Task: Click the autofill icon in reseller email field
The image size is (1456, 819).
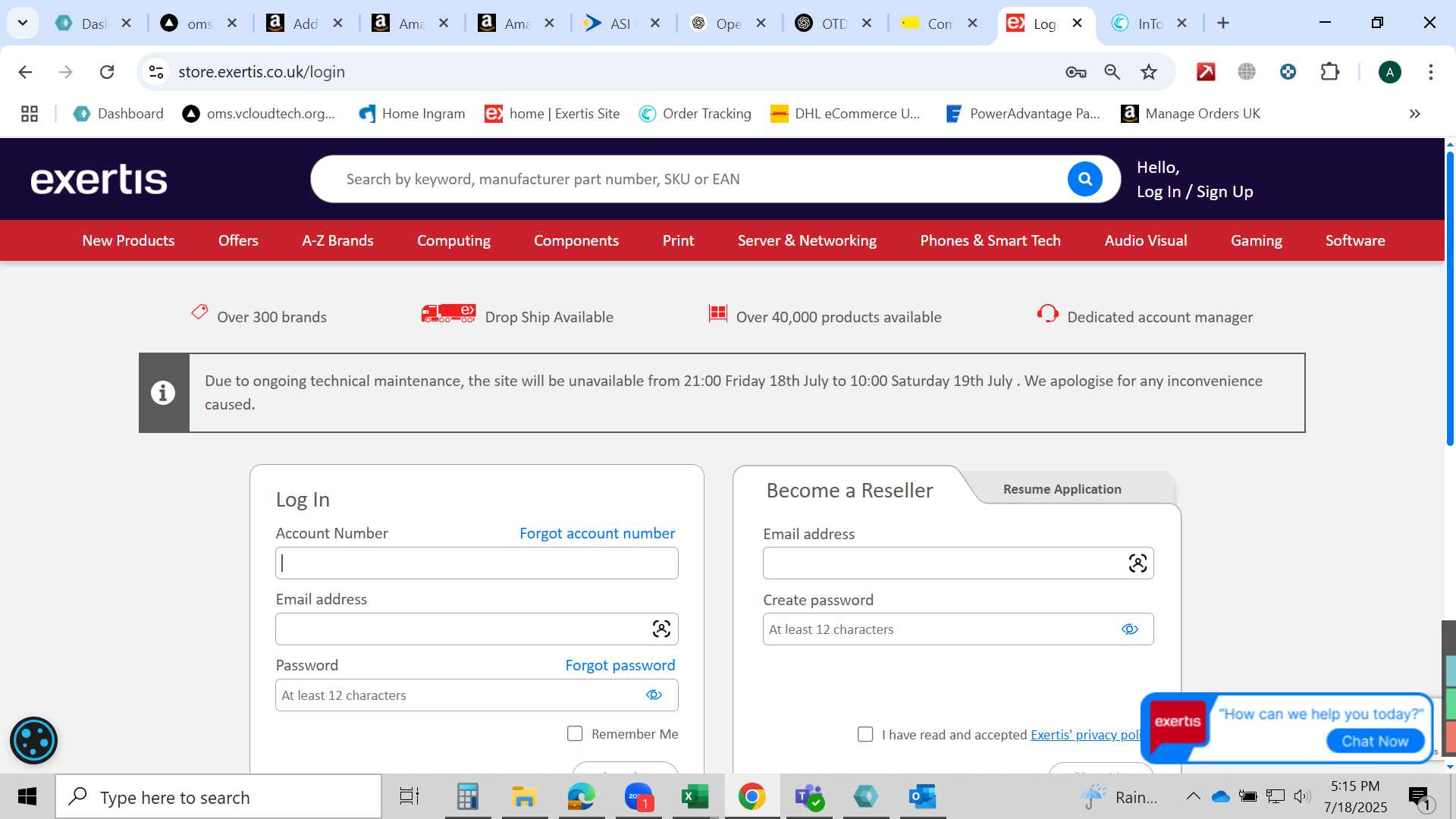Action: click(x=1137, y=563)
